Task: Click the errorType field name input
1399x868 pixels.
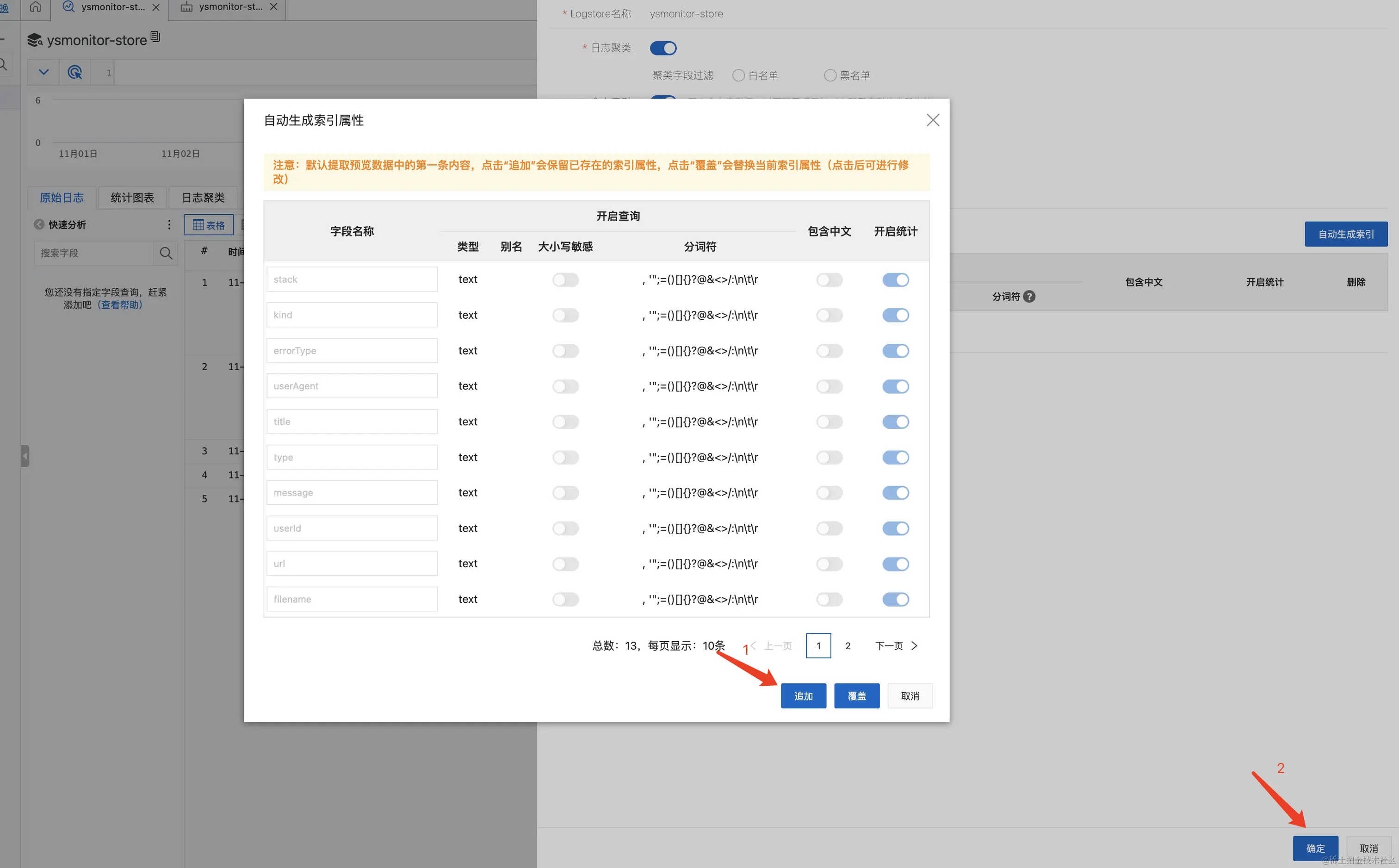Action: [352, 351]
